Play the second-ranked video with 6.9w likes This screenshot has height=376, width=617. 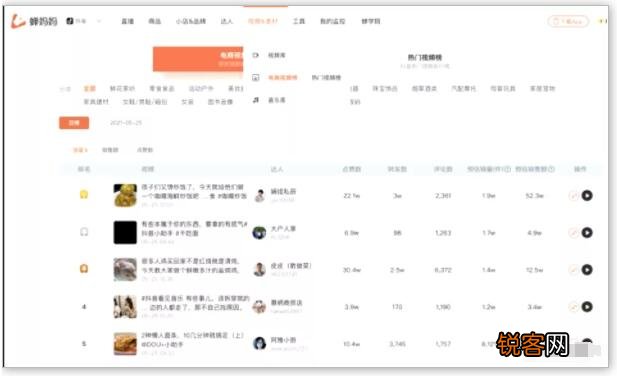click(x=587, y=232)
